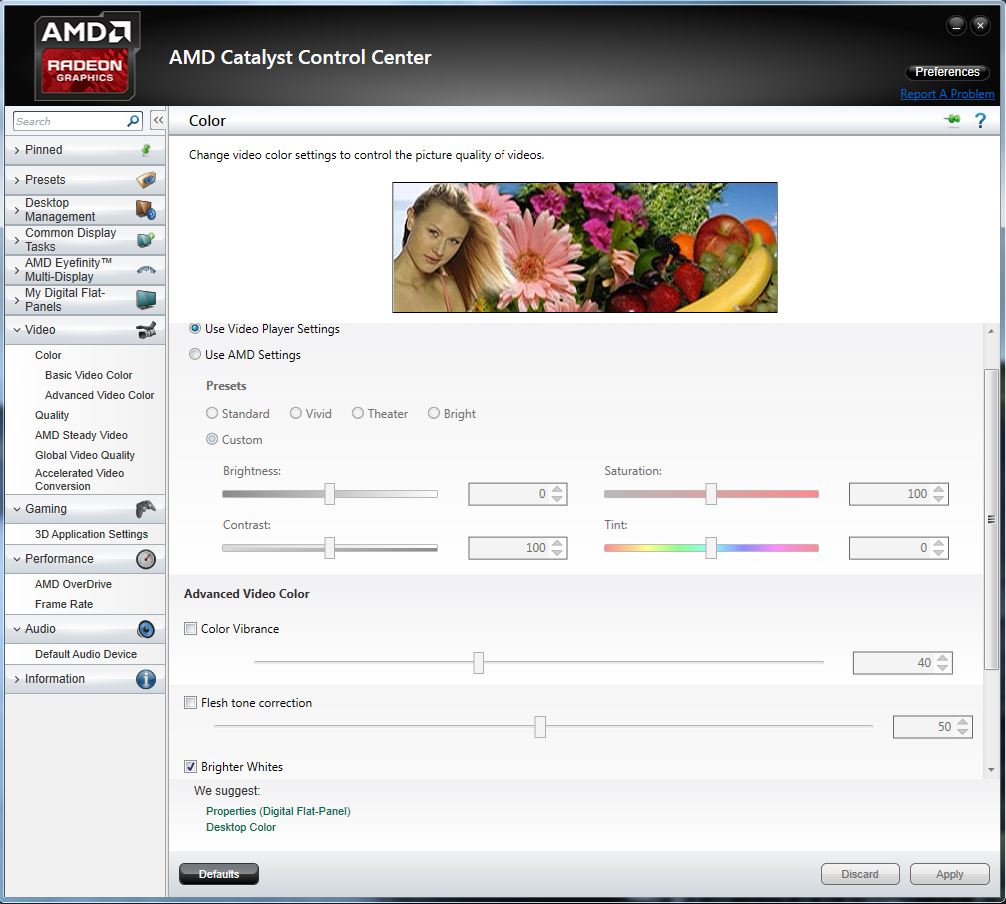
Task: Click the Brightness slider handle
Action: (330, 494)
